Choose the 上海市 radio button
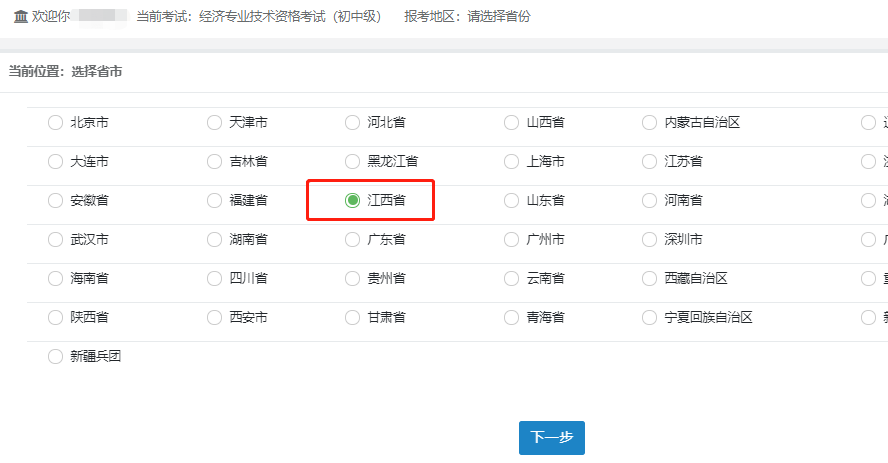This screenshot has height=463, width=888. [x=512, y=162]
